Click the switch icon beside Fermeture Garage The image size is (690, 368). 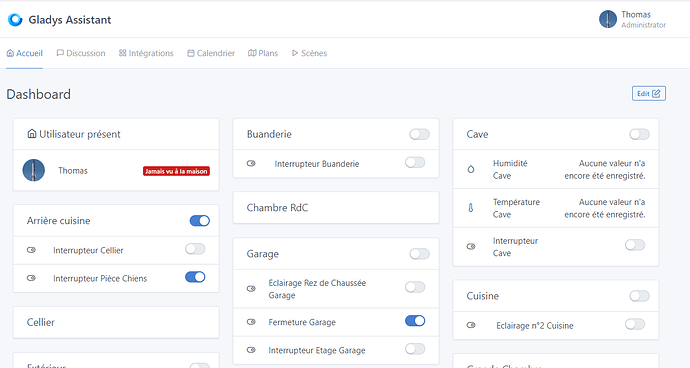point(251,322)
